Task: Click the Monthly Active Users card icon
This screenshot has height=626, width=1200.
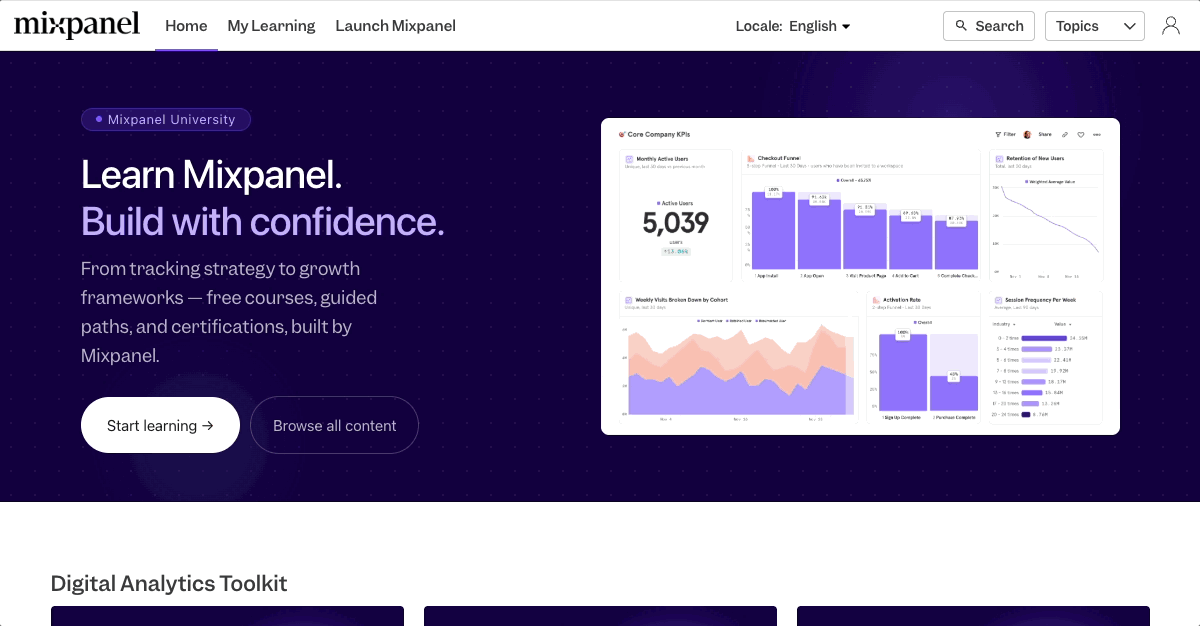Action: pos(629,159)
